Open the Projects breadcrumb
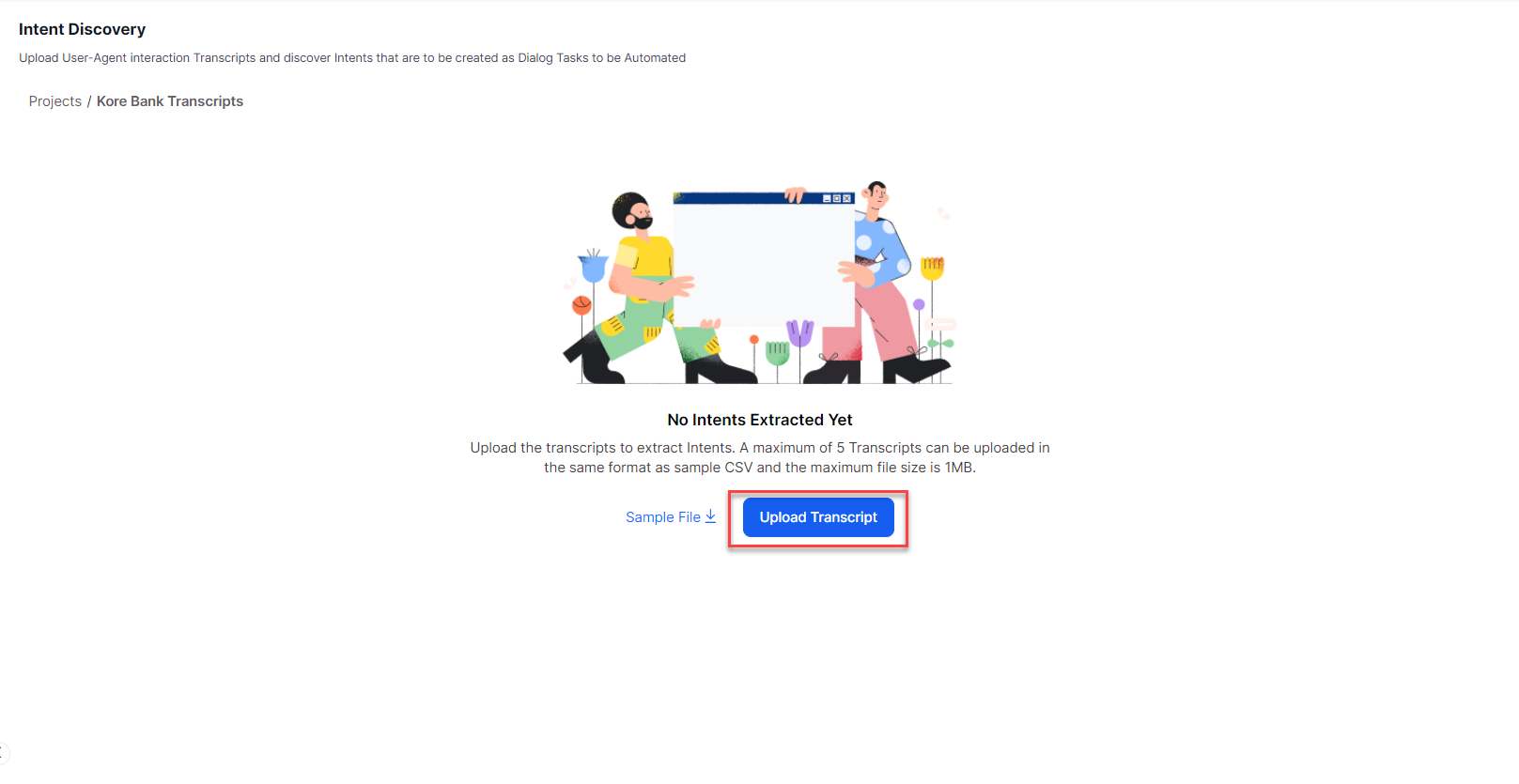 [55, 101]
